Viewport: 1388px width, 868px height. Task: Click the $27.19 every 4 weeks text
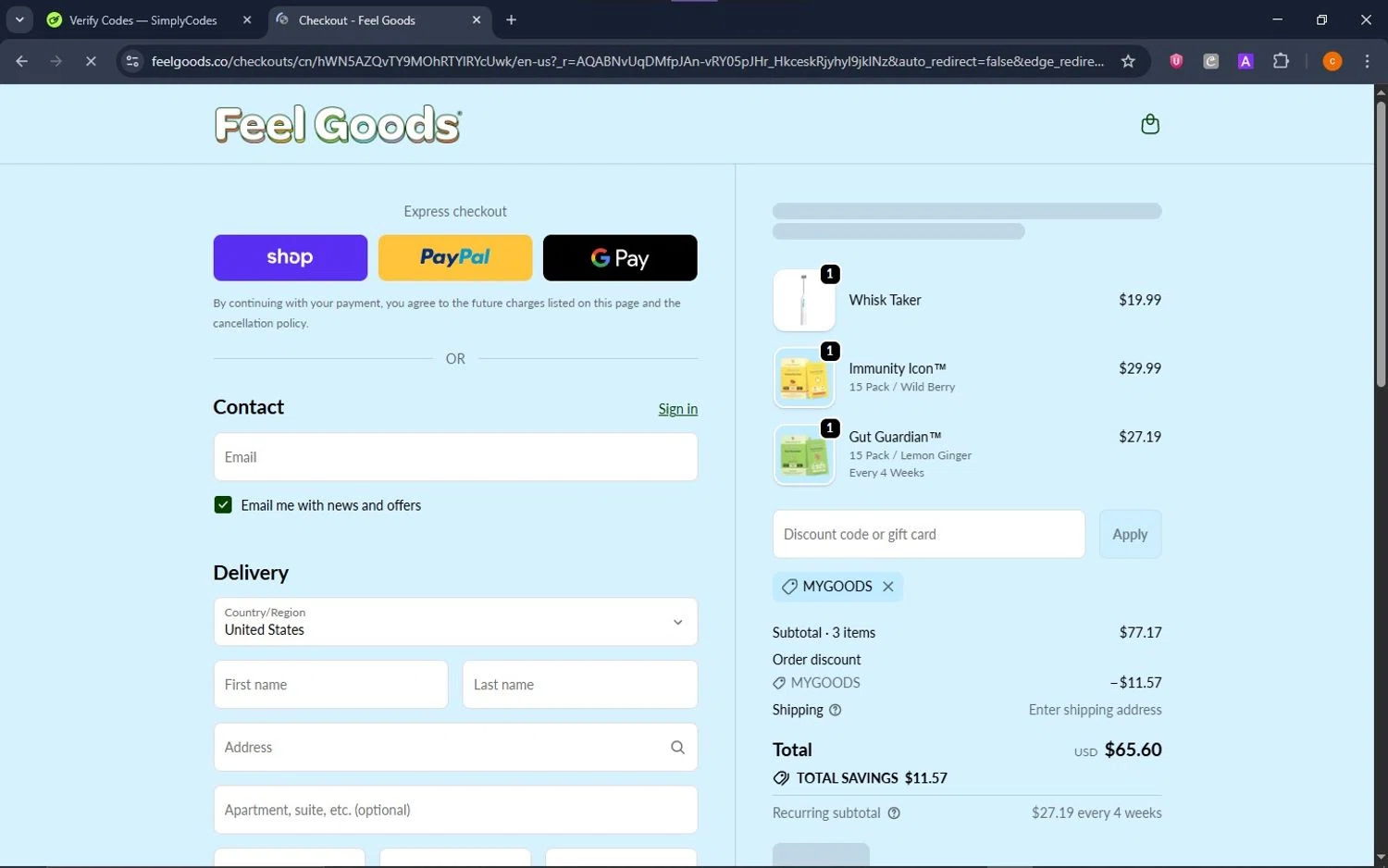pos(1097,813)
